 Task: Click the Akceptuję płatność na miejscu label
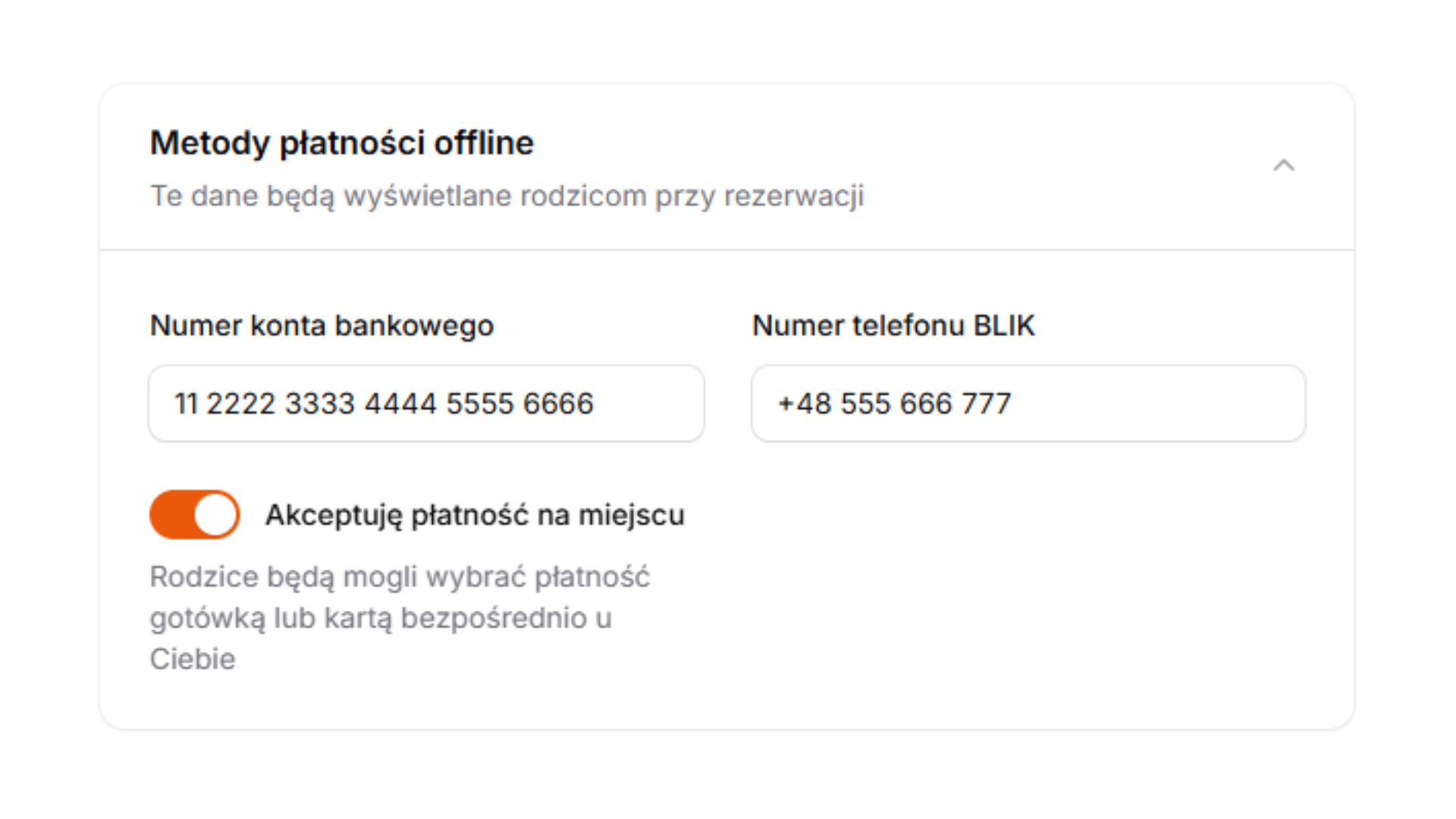[474, 514]
